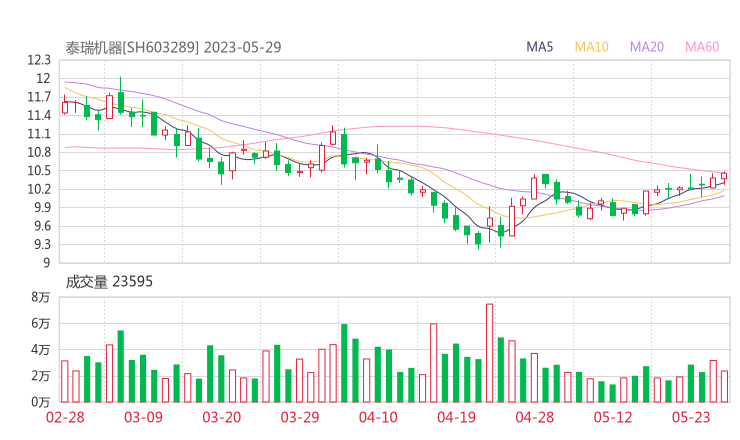The image size is (740, 440).
Task: Click the 10.8 price axis value
Action: coord(39,152)
